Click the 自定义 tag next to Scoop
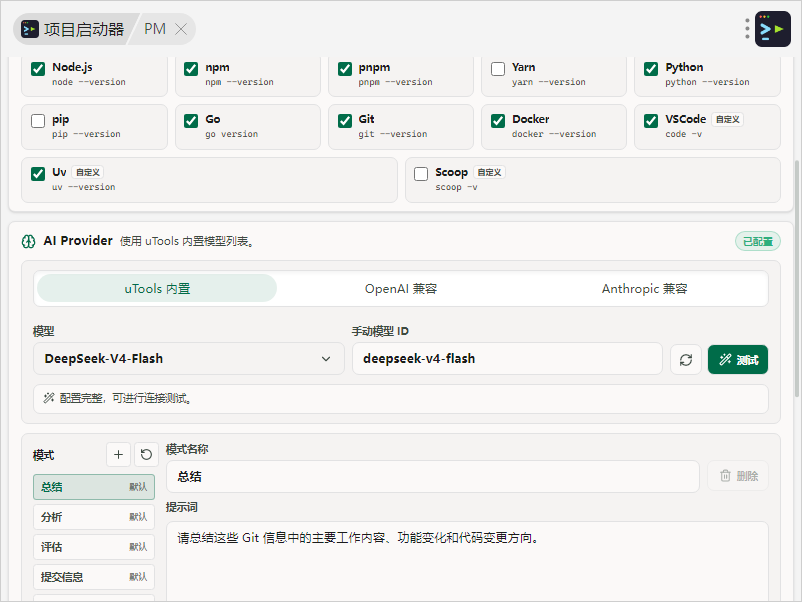The height and width of the screenshot is (602, 802). (x=489, y=172)
